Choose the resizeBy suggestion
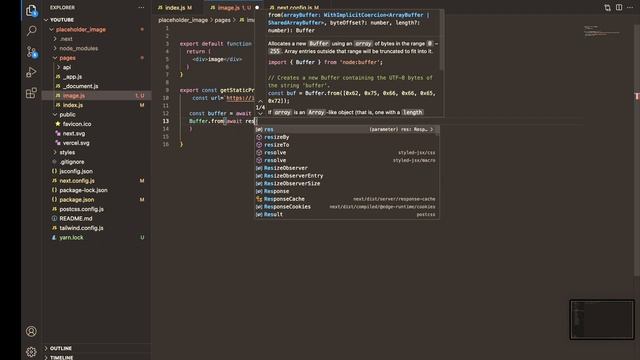The width and height of the screenshot is (640, 360). click(x=347, y=137)
